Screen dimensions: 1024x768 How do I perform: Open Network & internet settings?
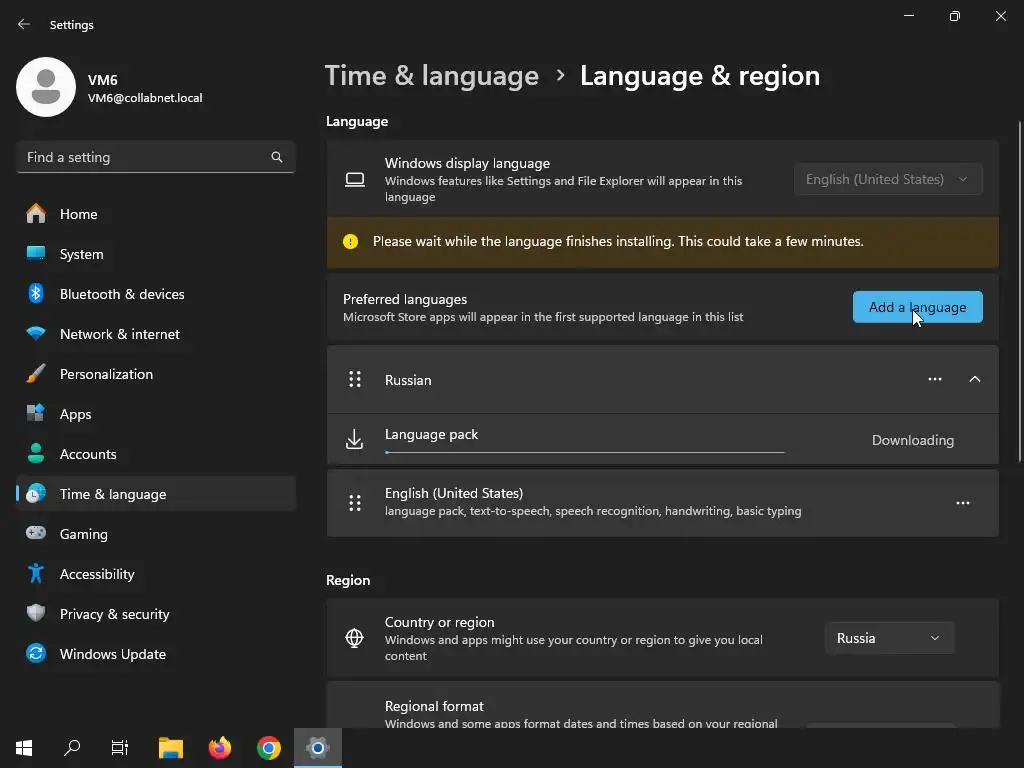156,334
